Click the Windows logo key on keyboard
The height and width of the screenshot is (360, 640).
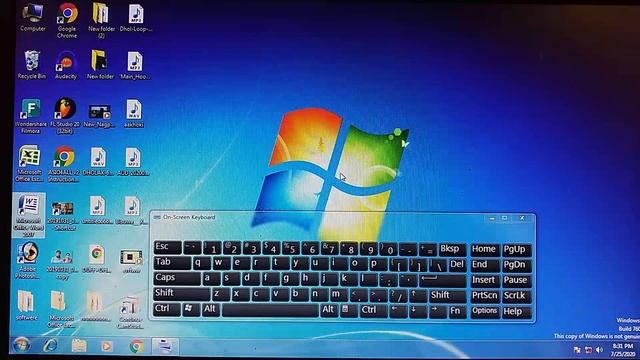191,309
